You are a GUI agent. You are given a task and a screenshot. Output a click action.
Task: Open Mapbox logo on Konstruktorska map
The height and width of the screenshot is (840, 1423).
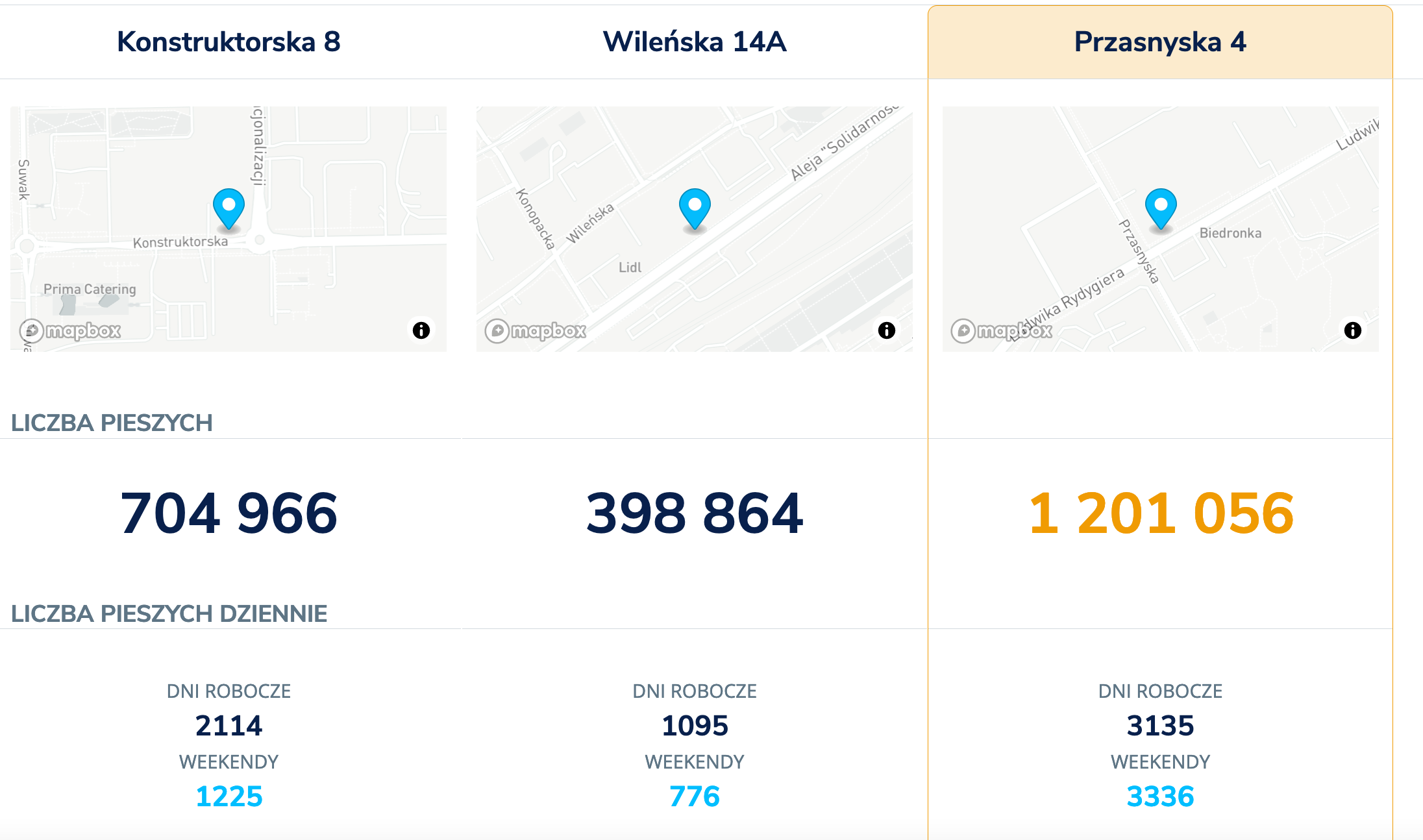point(70,331)
